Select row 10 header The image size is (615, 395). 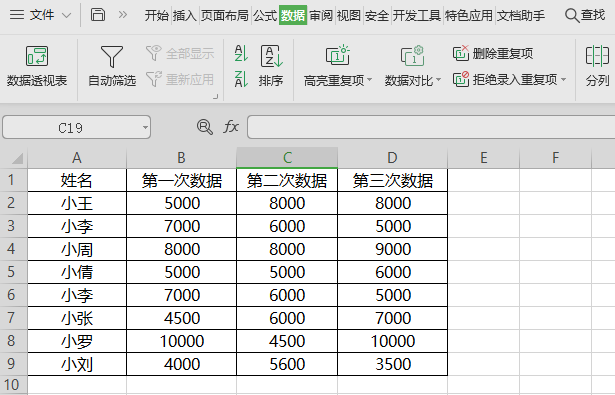click(x=14, y=385)
